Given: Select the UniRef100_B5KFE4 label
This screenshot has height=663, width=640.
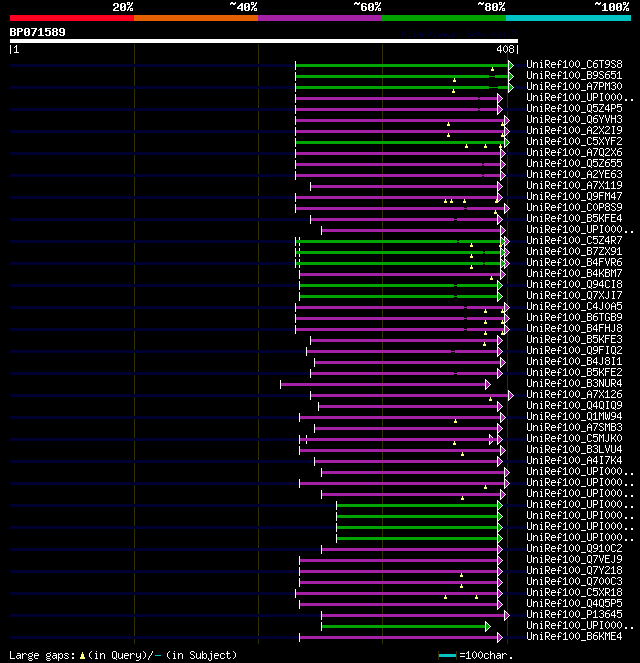Looking at the screenshot, I should pos(574,218).
